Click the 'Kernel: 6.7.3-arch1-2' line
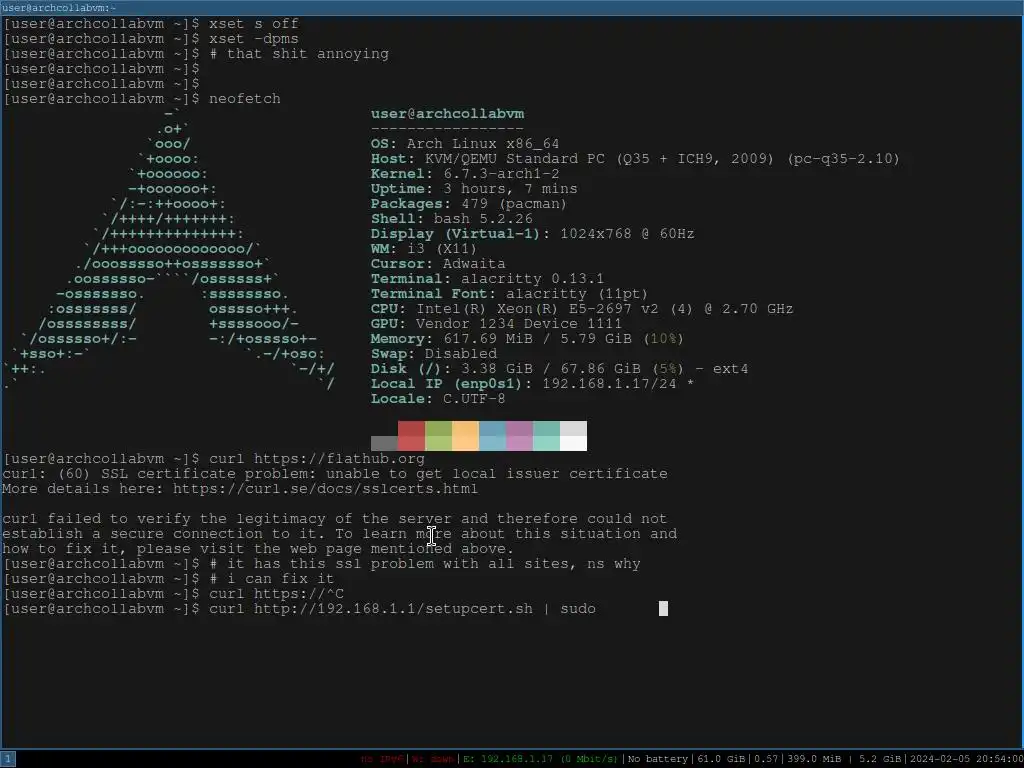 [x=465, y=174]
